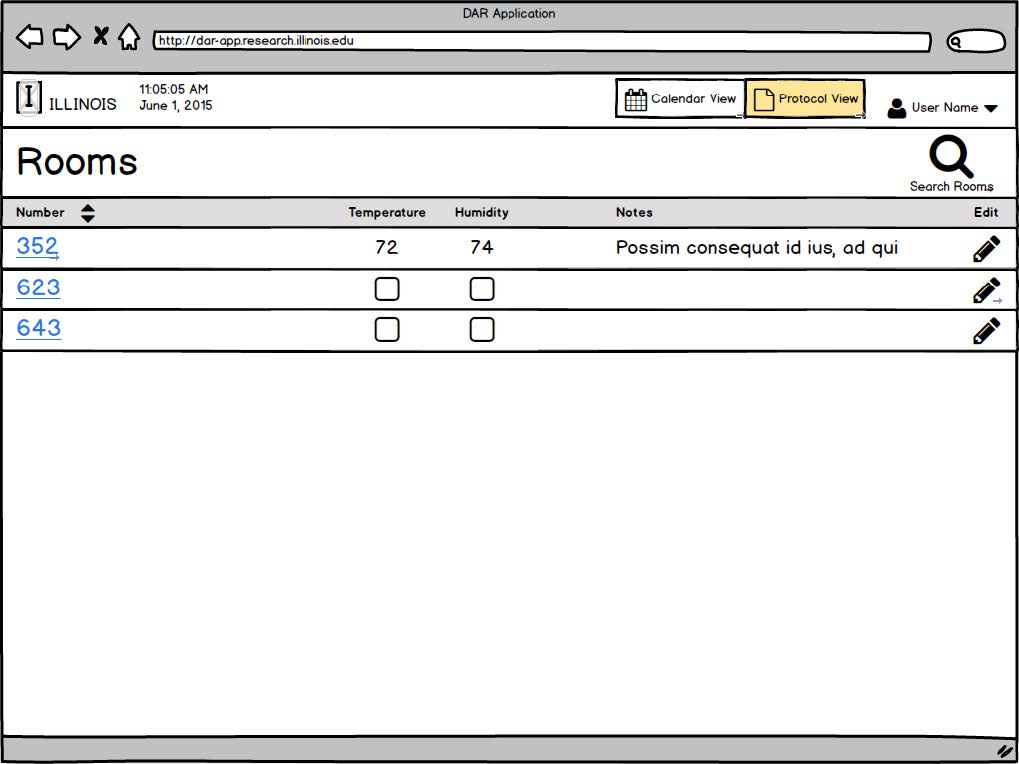Check the Humidity box for room 643
Image resolution: width=1019 pixels, height=764 pixels.
[x=482, y=330]
